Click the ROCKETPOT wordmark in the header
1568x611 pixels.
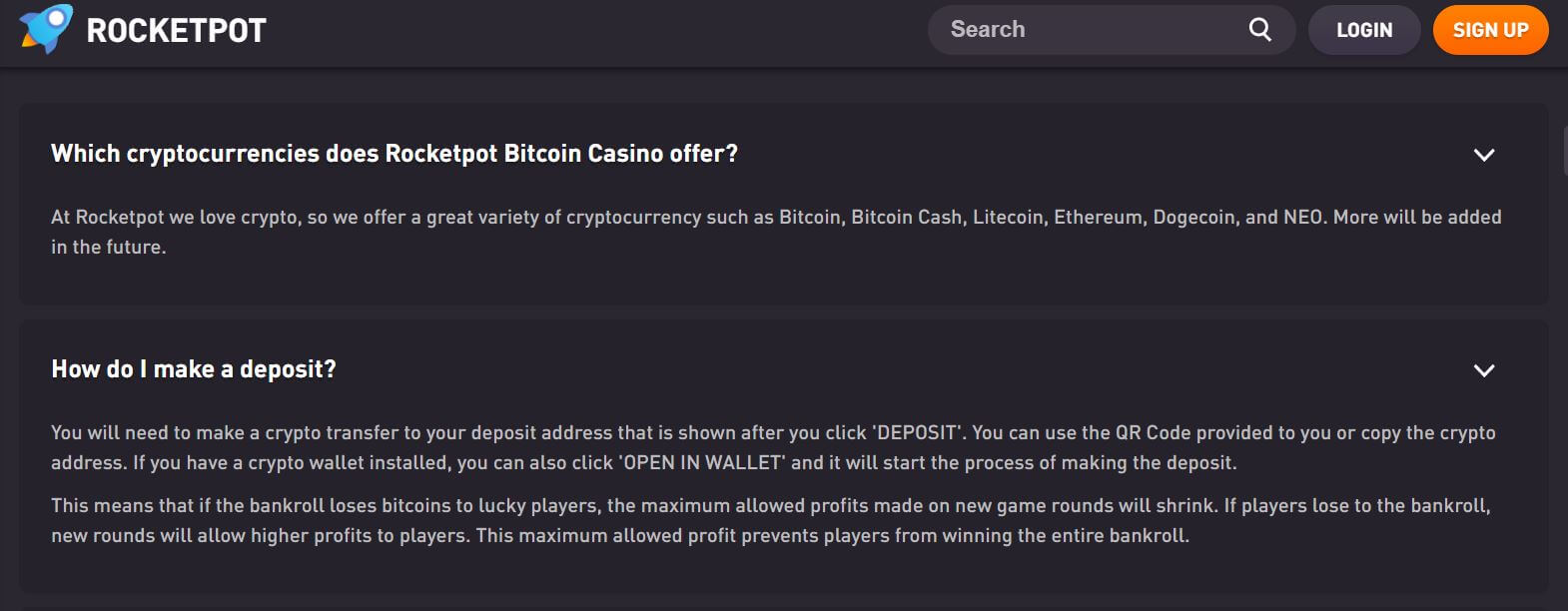[177, 29]
